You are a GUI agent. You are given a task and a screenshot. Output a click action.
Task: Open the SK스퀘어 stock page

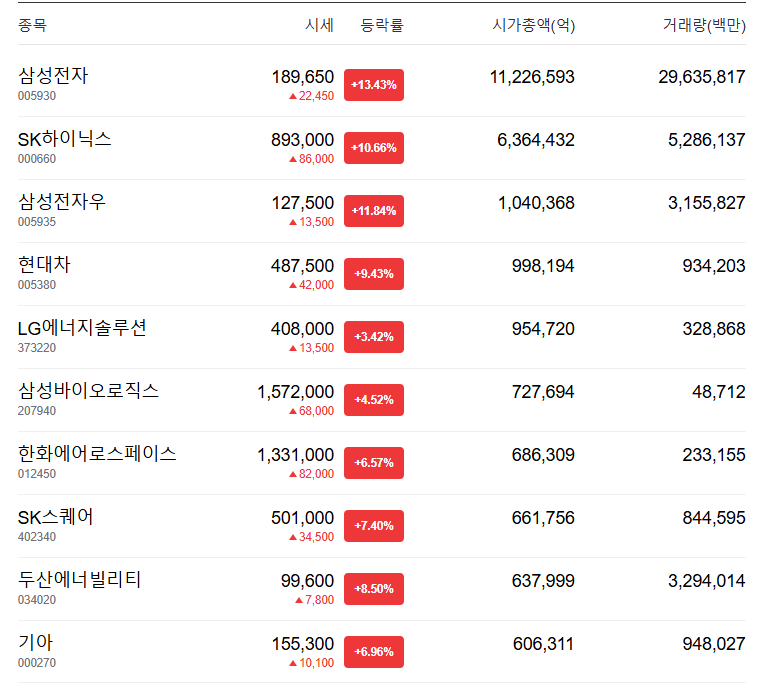(56, 517)
